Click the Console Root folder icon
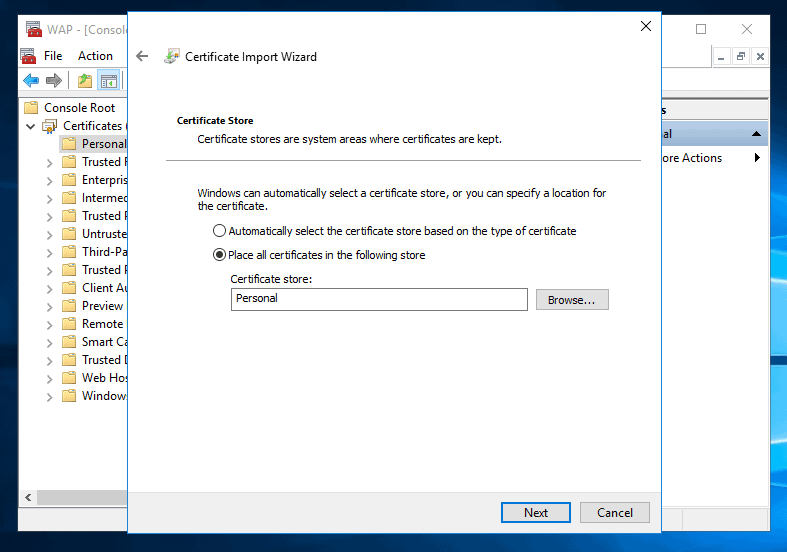This screenshot has width=787, height=552. click(31, 107)
